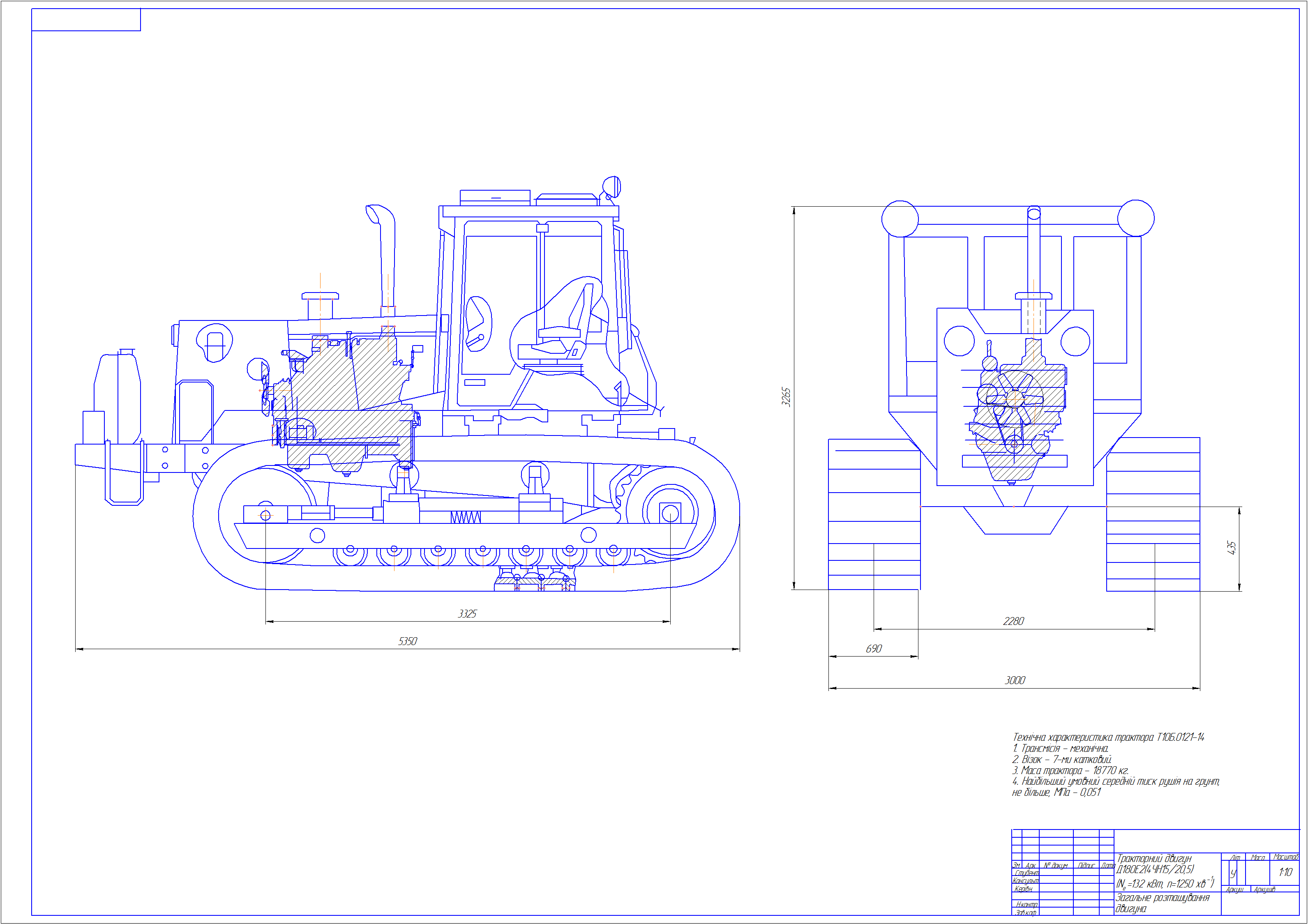Screen dimensions: 1308x924
Task: Click the exhaust pipe on the side view
Action: pos(388,256)
